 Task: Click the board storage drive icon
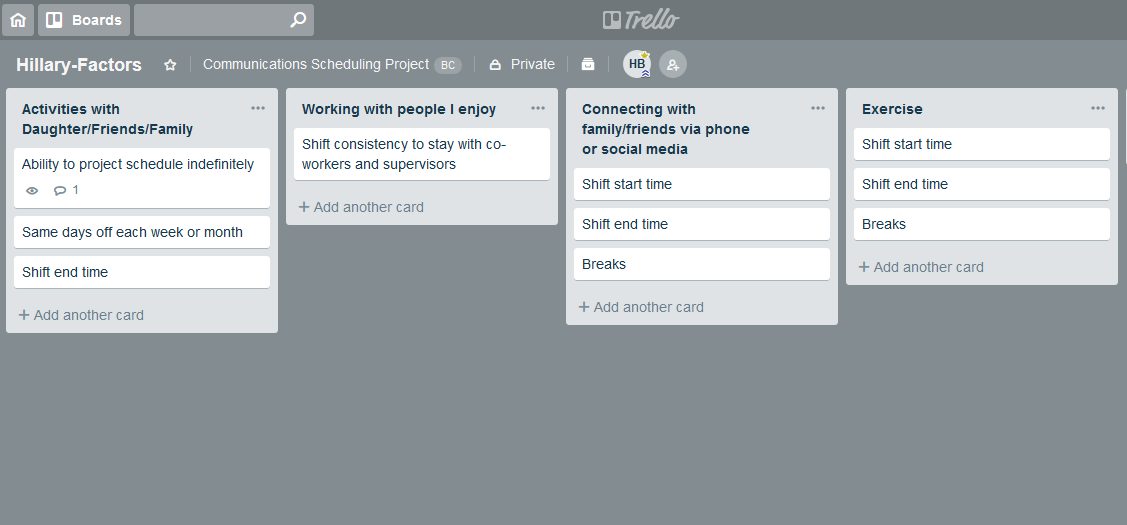coord(588,64)
